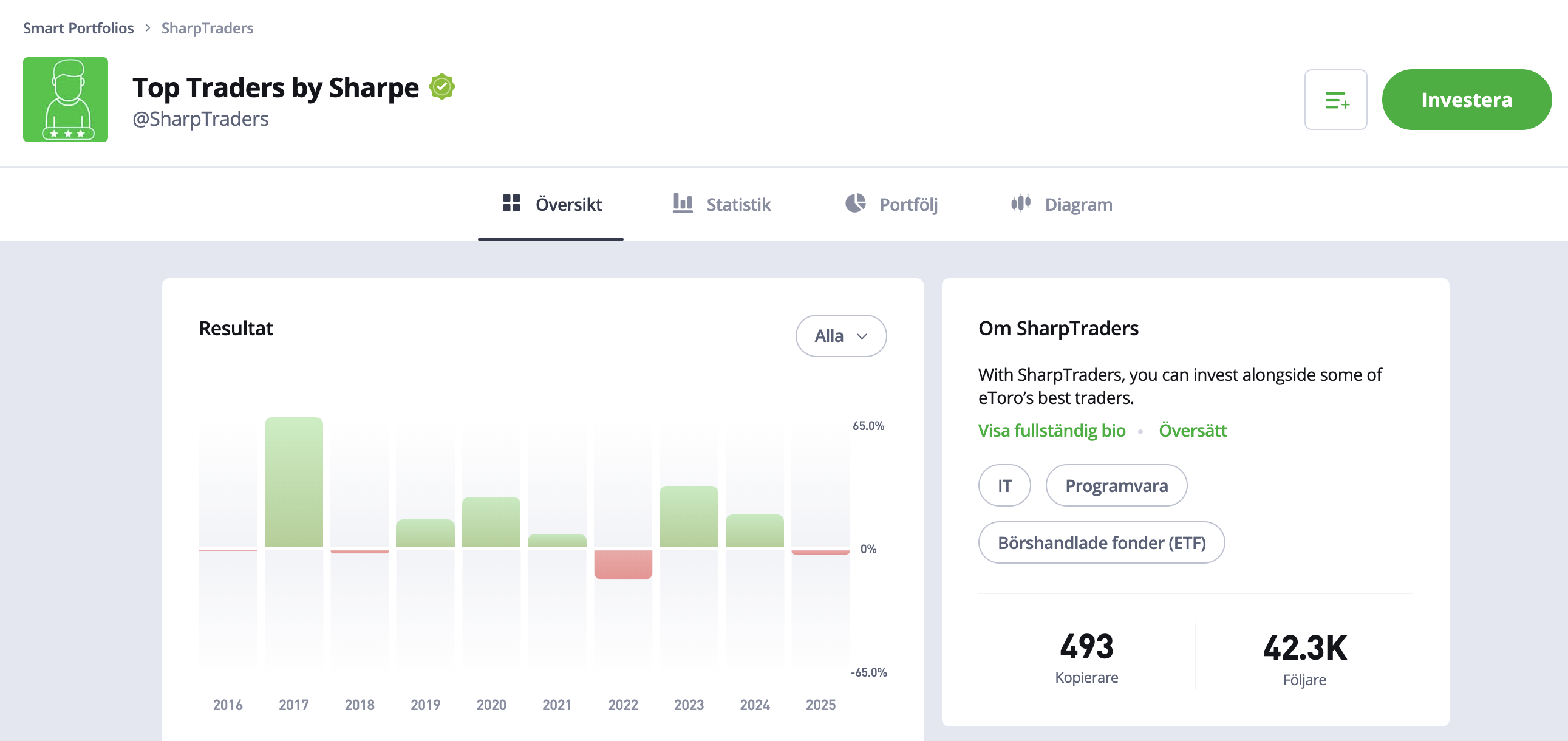Open the Alla time range dropdown

[840, 336]
